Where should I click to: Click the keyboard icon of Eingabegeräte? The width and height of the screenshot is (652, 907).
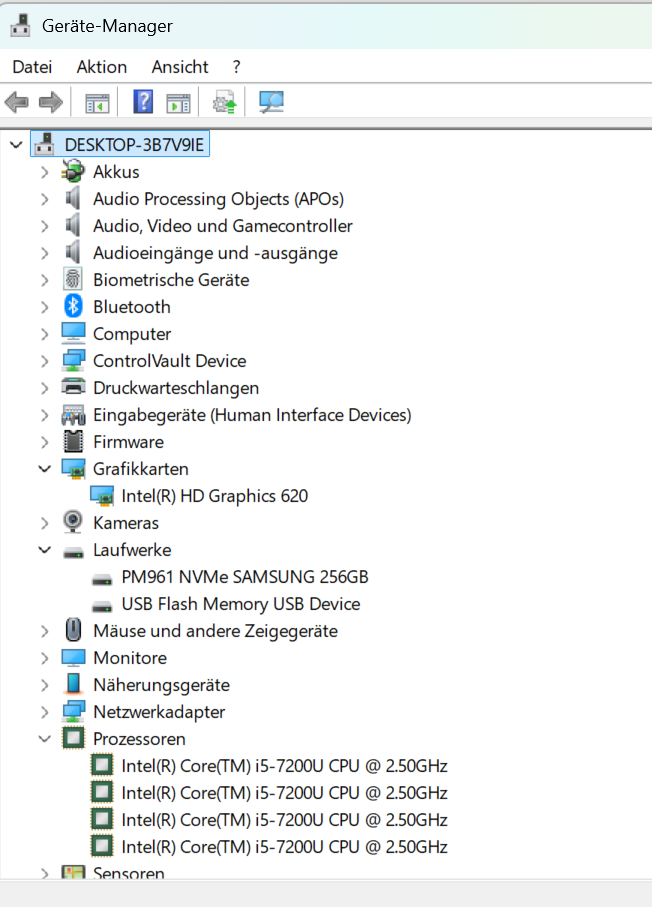click(x=73, y=415)
